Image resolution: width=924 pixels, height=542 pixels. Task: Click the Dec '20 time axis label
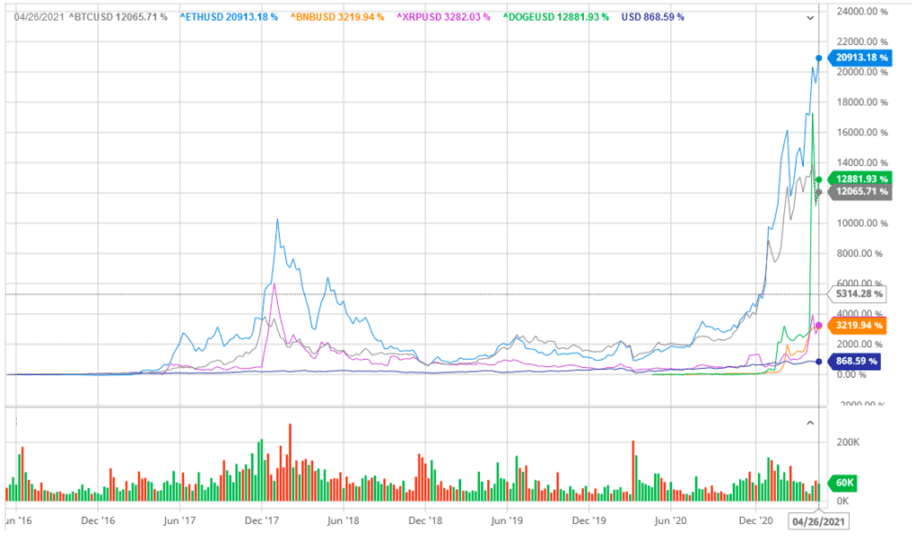point(756,521)
